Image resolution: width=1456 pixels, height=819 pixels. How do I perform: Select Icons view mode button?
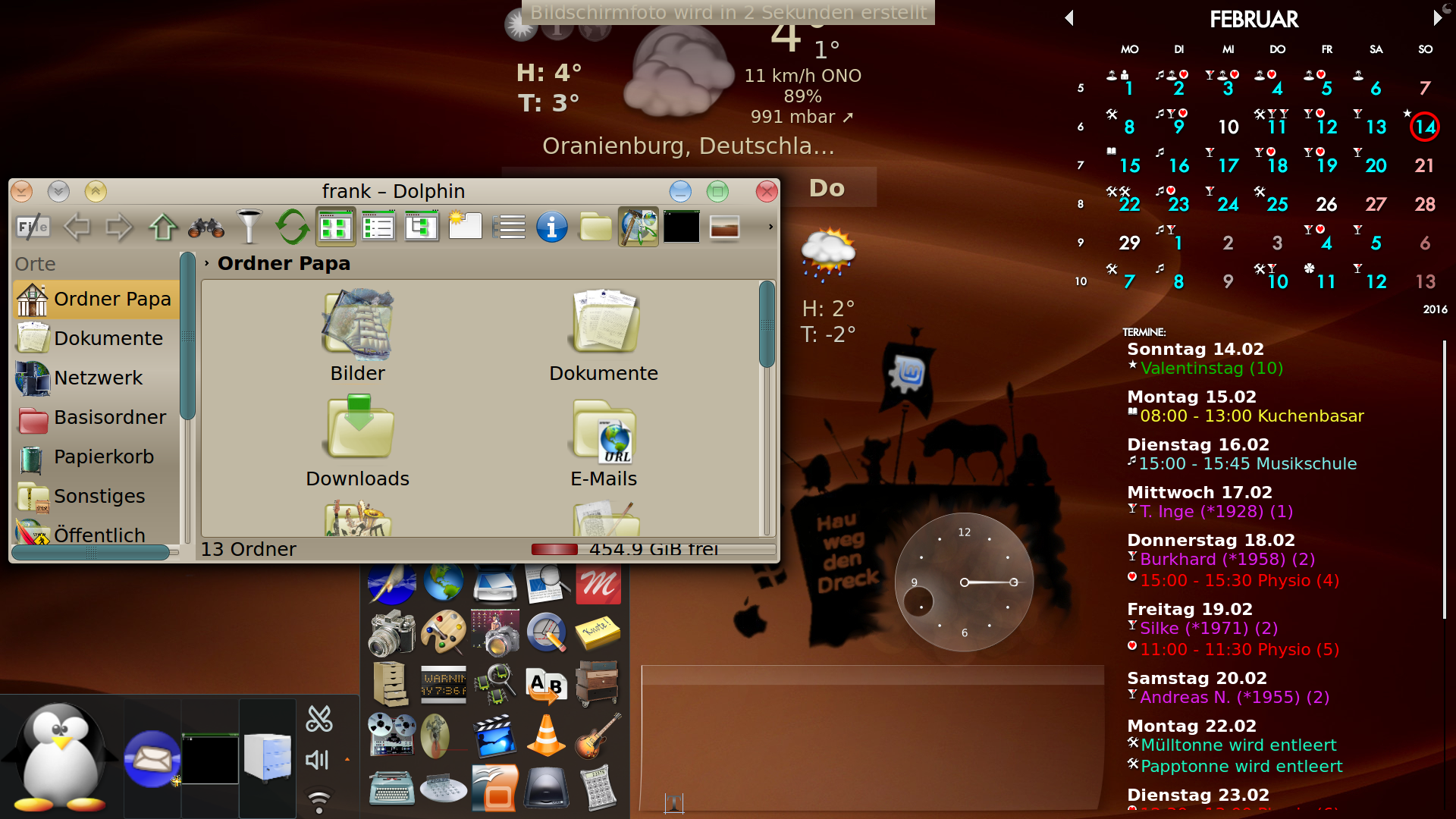click(335, 227)
